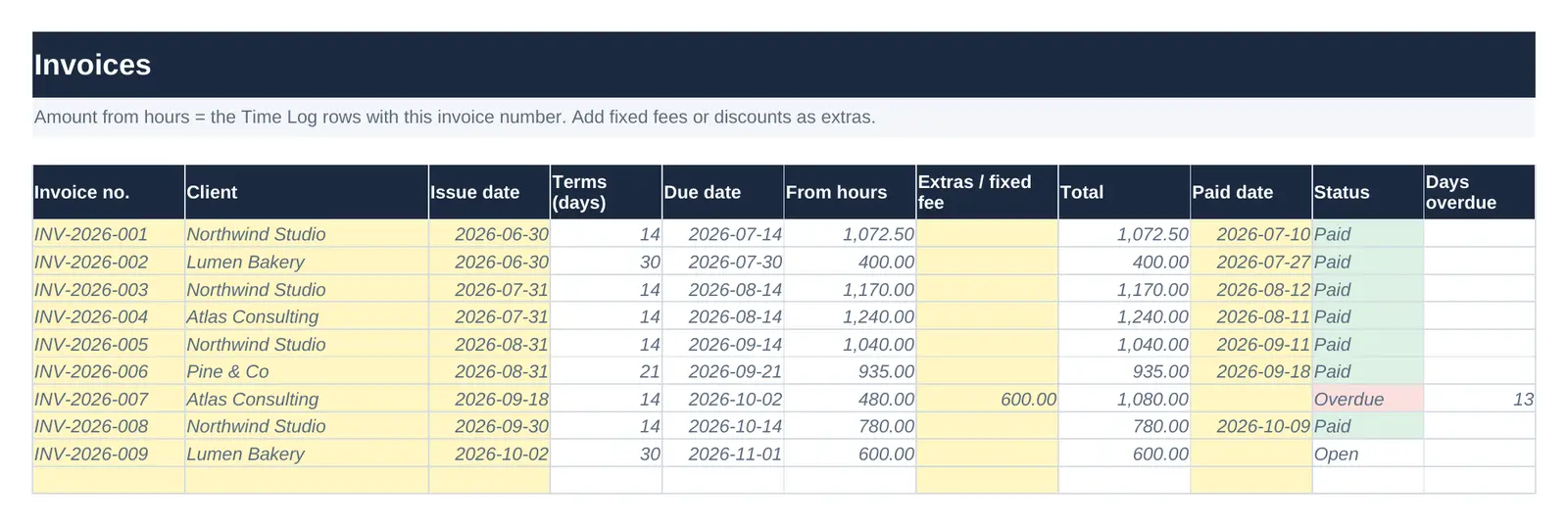Select From hours amount 935.00
This screenshot has width=1568, height=526.
[850, 371]
